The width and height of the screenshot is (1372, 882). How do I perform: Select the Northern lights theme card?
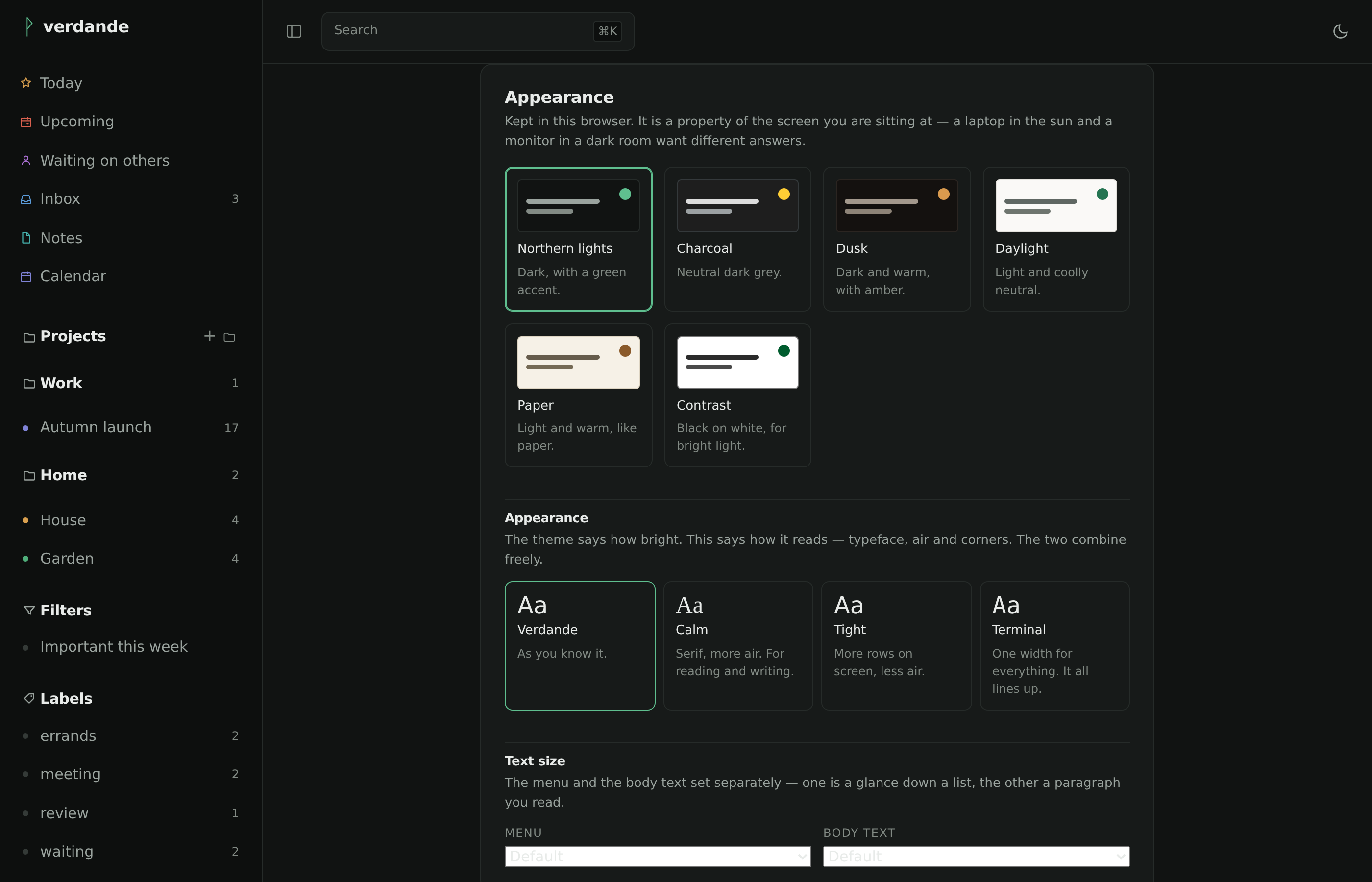(578, 239)
